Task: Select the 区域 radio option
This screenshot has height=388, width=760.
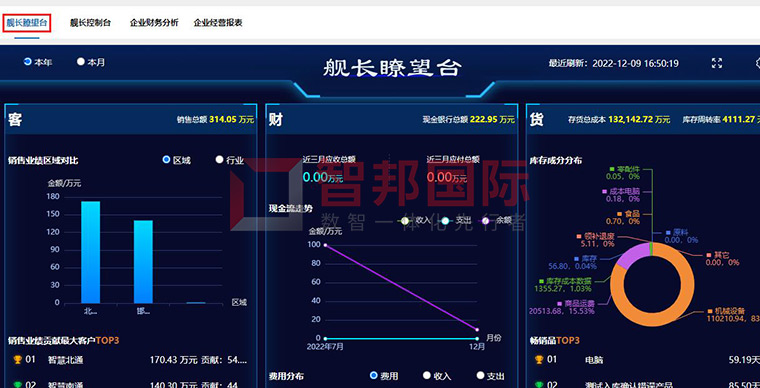Action: (166, 159)
